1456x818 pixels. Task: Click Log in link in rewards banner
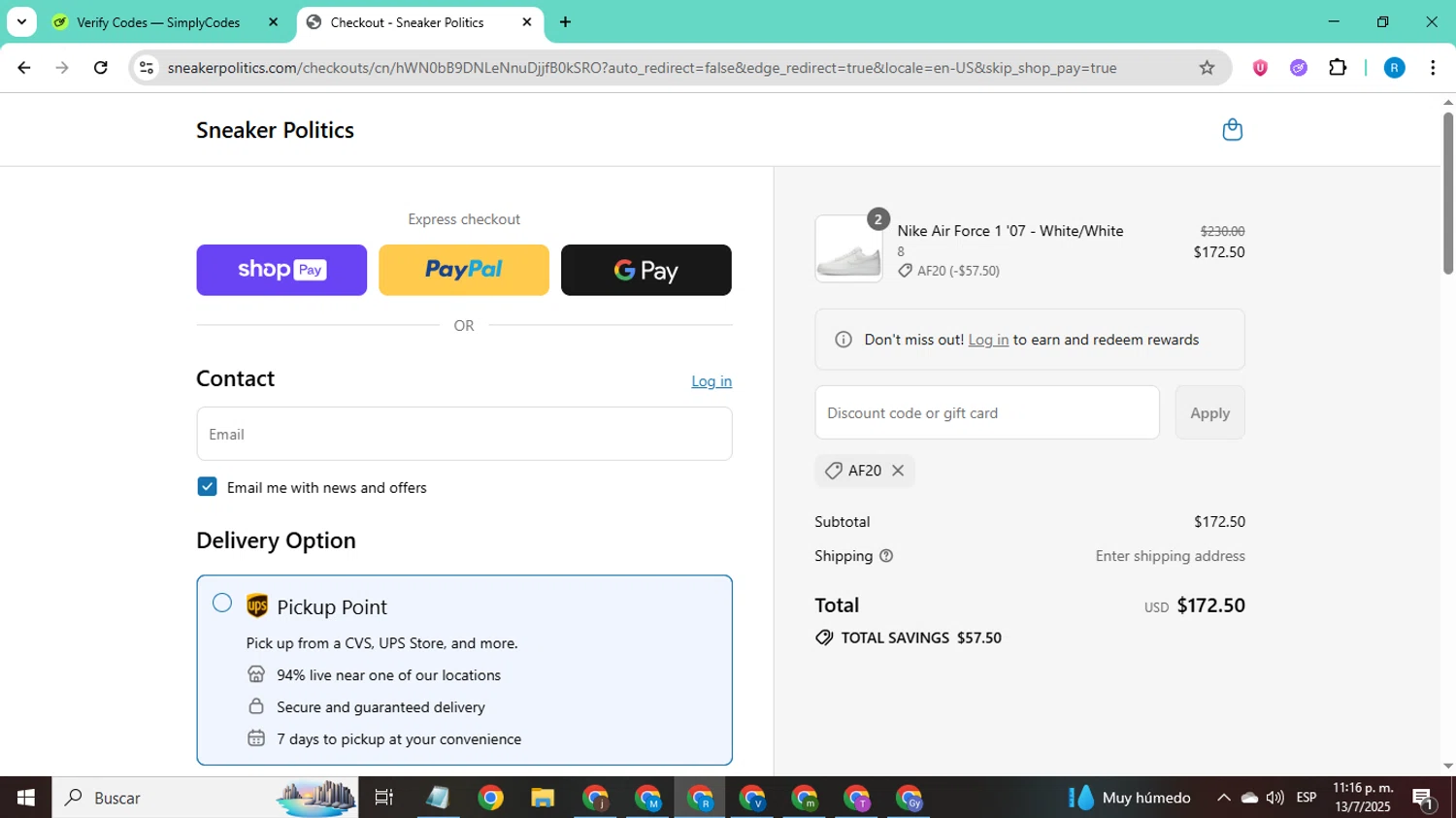988,340
